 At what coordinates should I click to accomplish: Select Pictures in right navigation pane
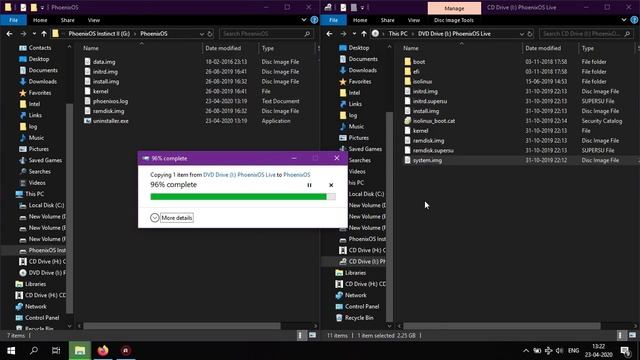(358, 138)
